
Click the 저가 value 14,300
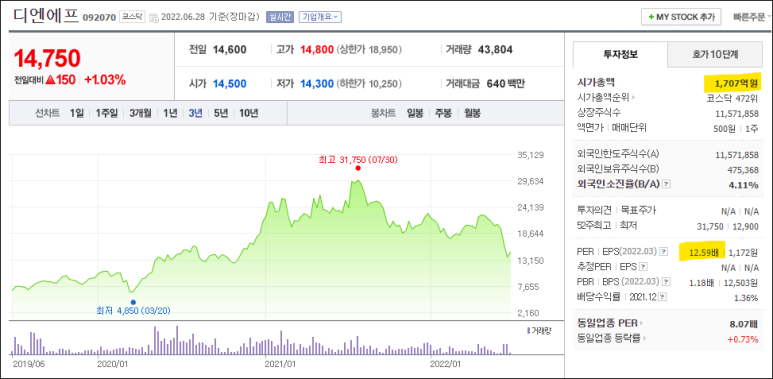(316, 84)
